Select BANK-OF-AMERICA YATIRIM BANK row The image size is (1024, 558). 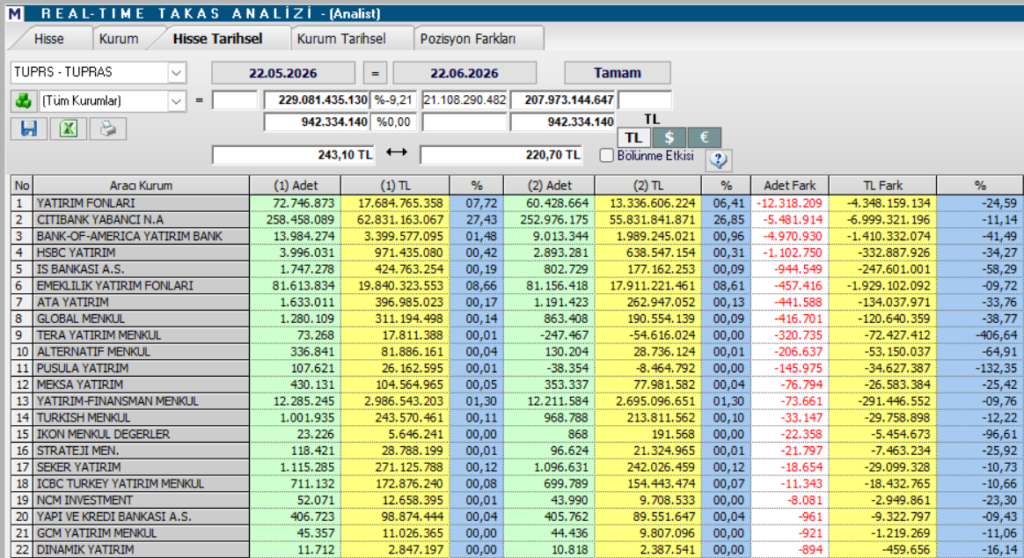point(516,236)
